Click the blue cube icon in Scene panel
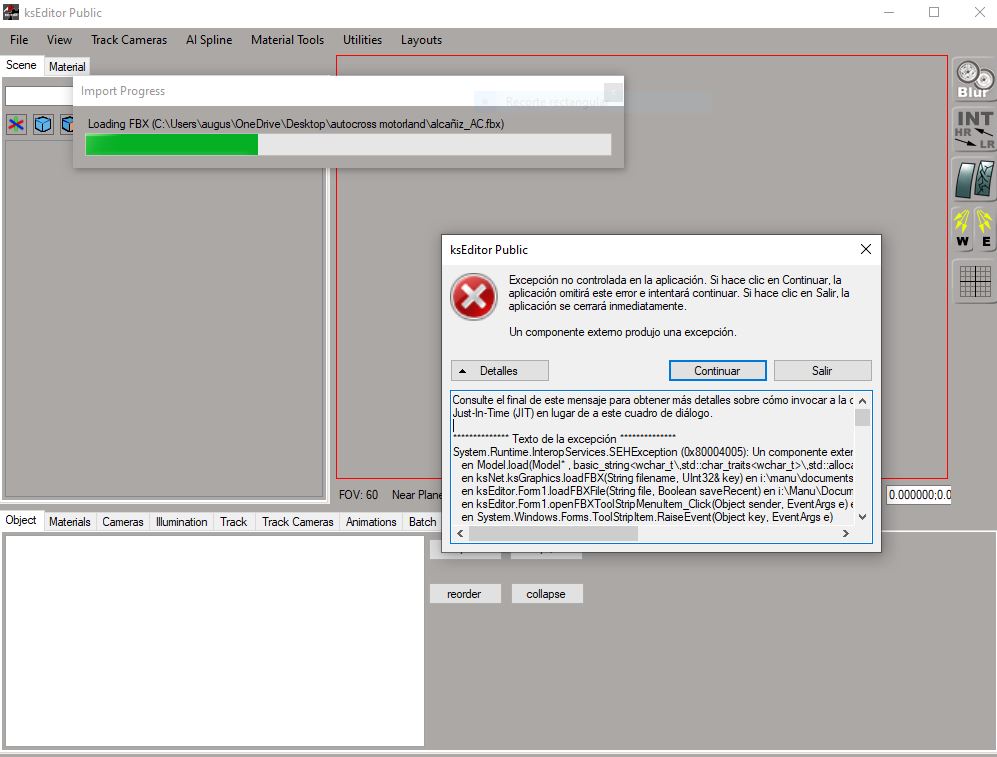This screenshot has height=757, width=997. point(43,124)
